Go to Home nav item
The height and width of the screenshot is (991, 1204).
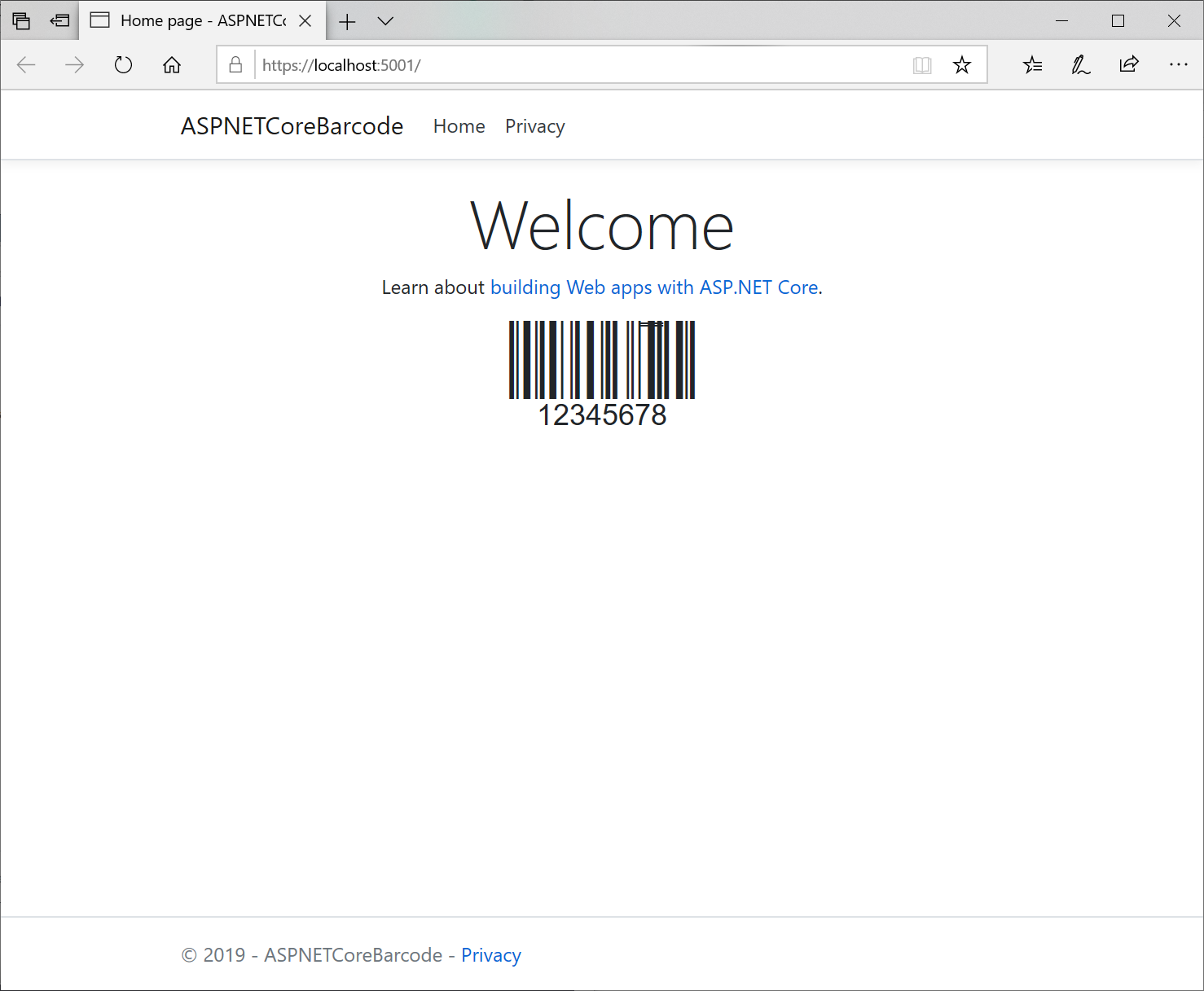click(459, 126)
